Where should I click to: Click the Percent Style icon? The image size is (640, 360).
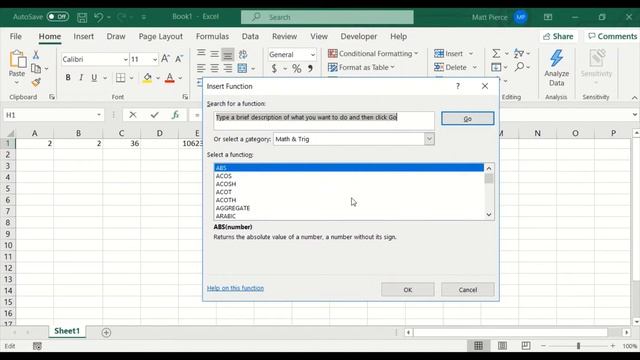coord(297,69)
